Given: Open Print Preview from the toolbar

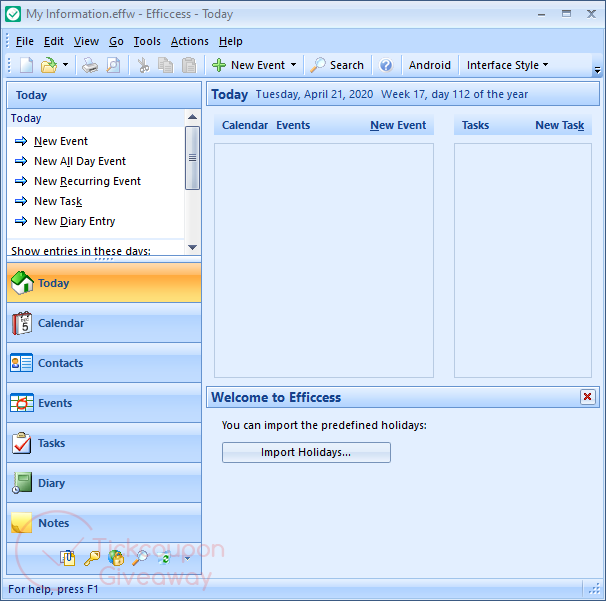Looking at the screenshot, I should (x=113, y=65).
